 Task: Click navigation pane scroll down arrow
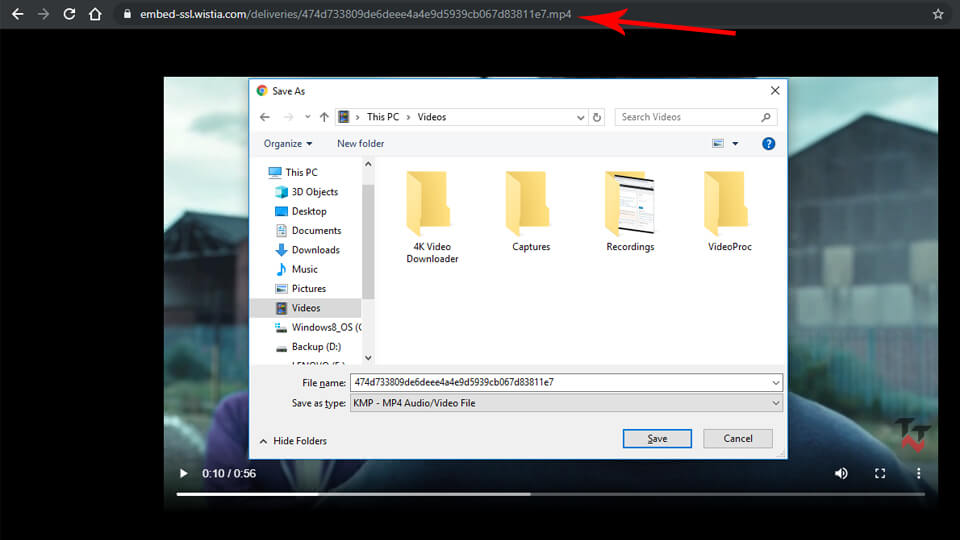coord(368,358)
